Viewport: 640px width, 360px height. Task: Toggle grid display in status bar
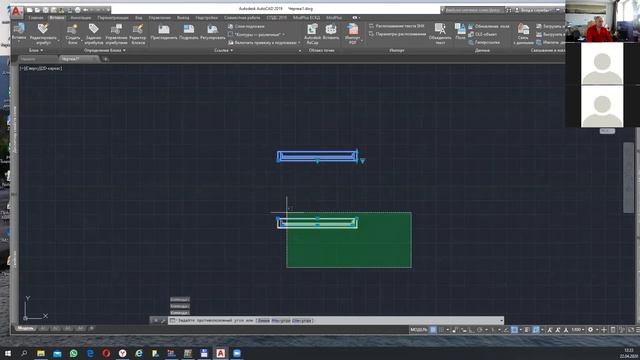[x=433, y=329]
